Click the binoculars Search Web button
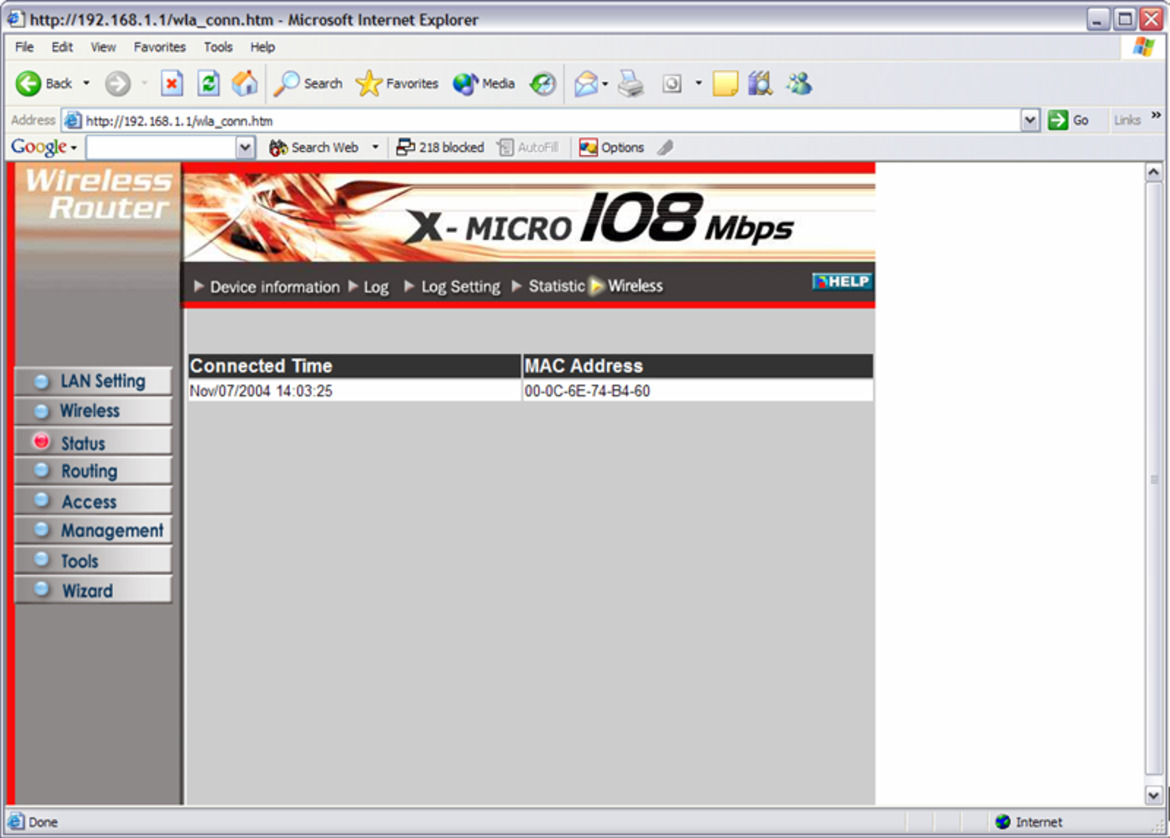1170x838 pixels. pyautogui.click(x=314, y=148)
